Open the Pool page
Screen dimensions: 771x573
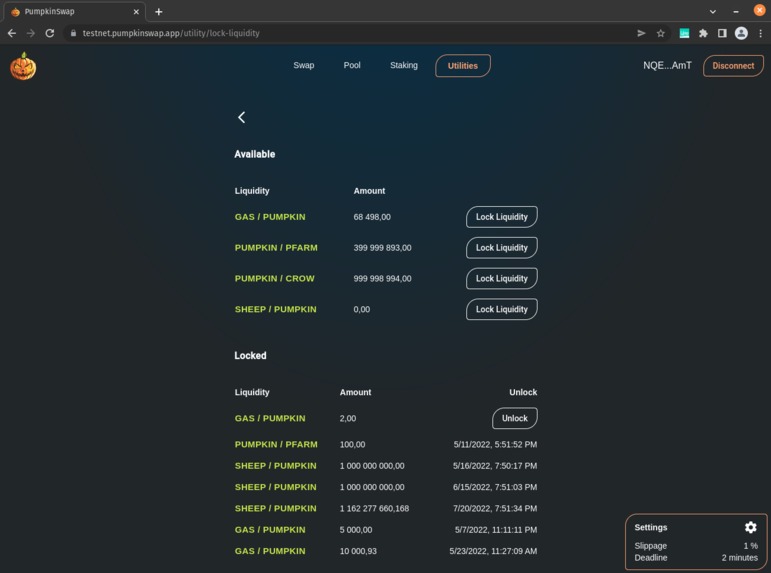(352, 65)
